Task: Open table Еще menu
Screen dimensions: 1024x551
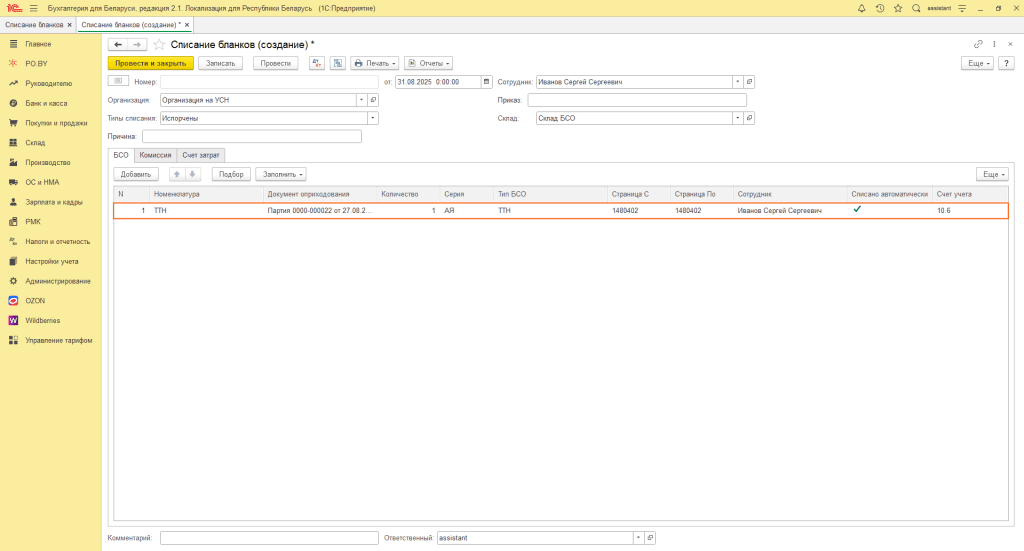Action: tap(993, 174)
